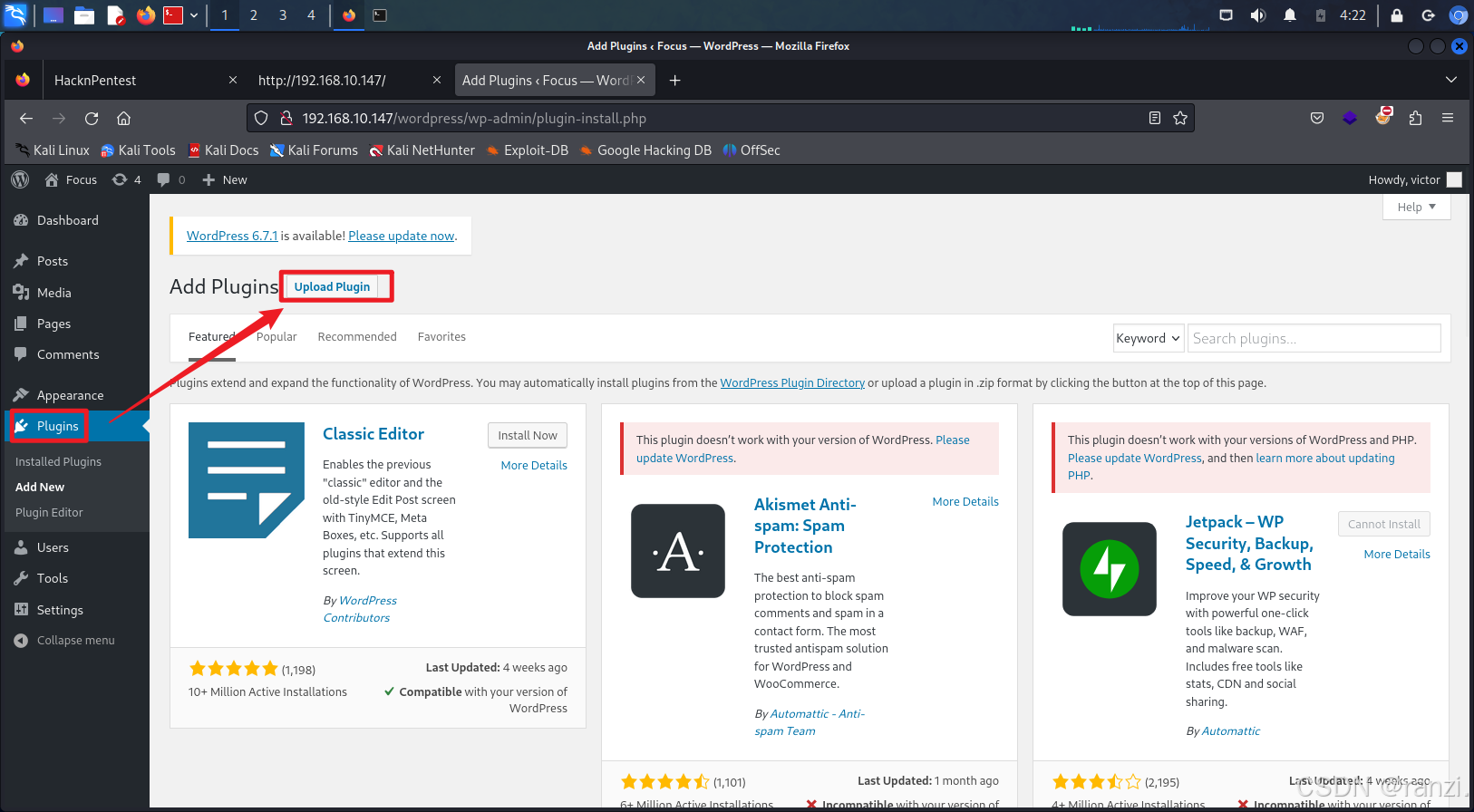Open the Google Hacking DB bookmark
The width and height of the screenshot is (1474, 812).
pos(645,150)
